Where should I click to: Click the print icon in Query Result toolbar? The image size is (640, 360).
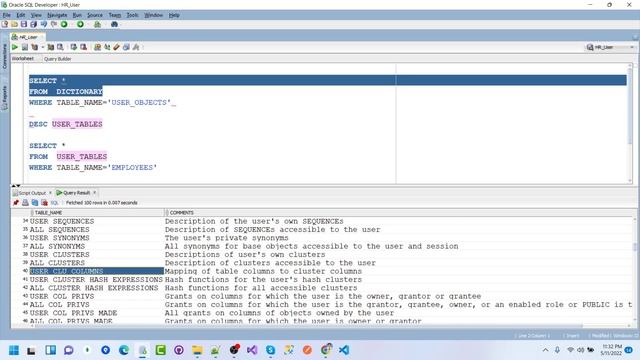pos(25,203)
